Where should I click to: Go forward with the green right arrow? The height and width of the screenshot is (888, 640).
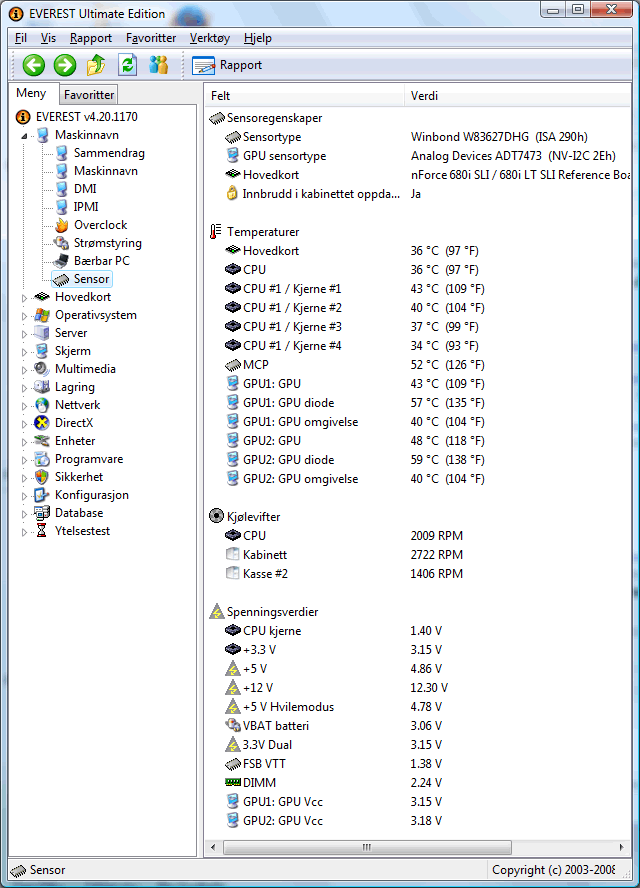65,65
